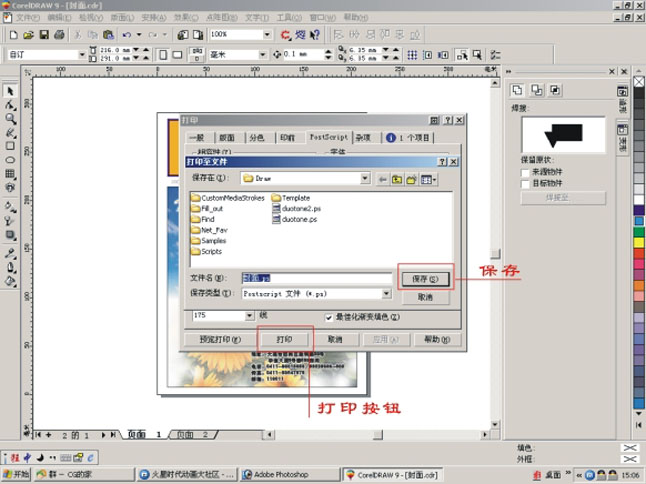The width and height of the screenshot is (646, 484).
Task: Switch to the 分色 tab in print dialog
Action: pos(257,137)
